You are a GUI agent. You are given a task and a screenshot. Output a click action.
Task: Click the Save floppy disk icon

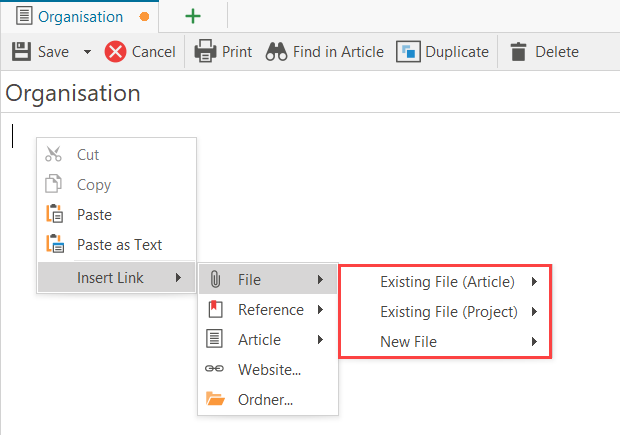pos(21,51)
